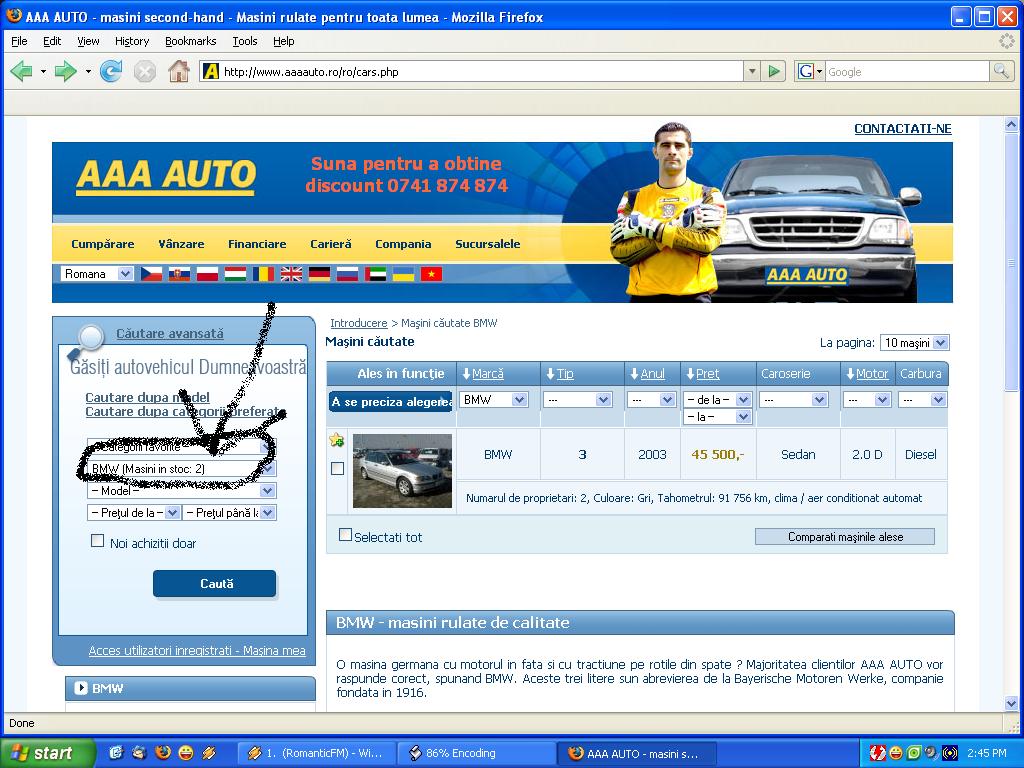Open the Tip filter dropdown

coord(578,400)
